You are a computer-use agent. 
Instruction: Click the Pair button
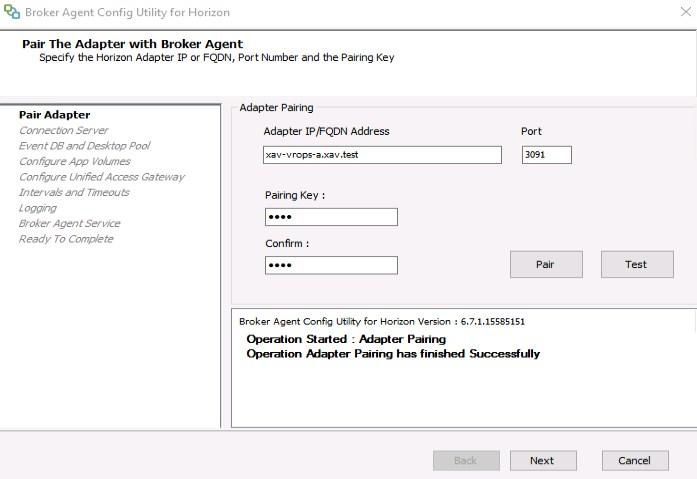tap(546, 264)
